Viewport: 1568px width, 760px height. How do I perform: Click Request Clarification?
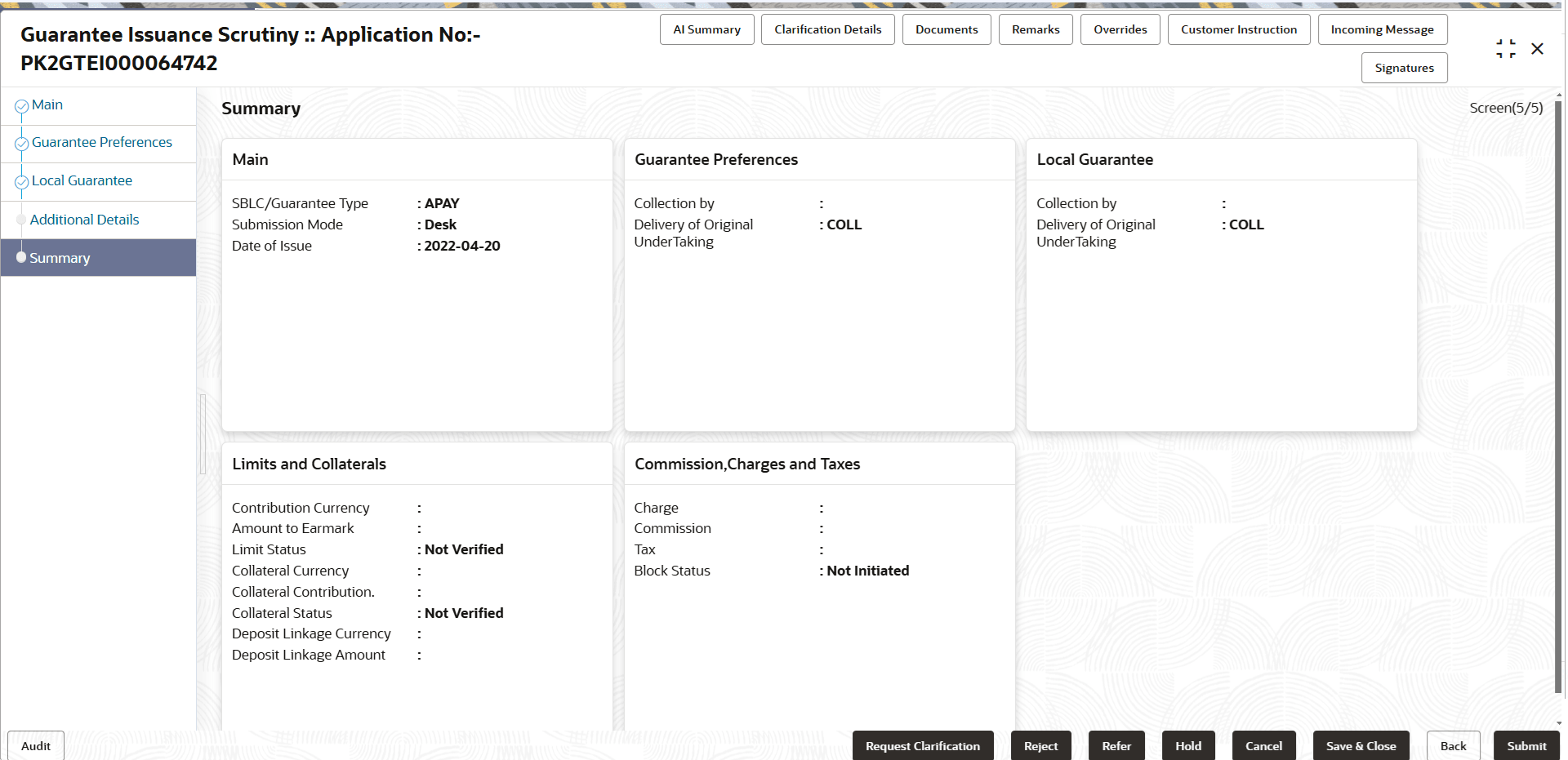coord(923,746)
